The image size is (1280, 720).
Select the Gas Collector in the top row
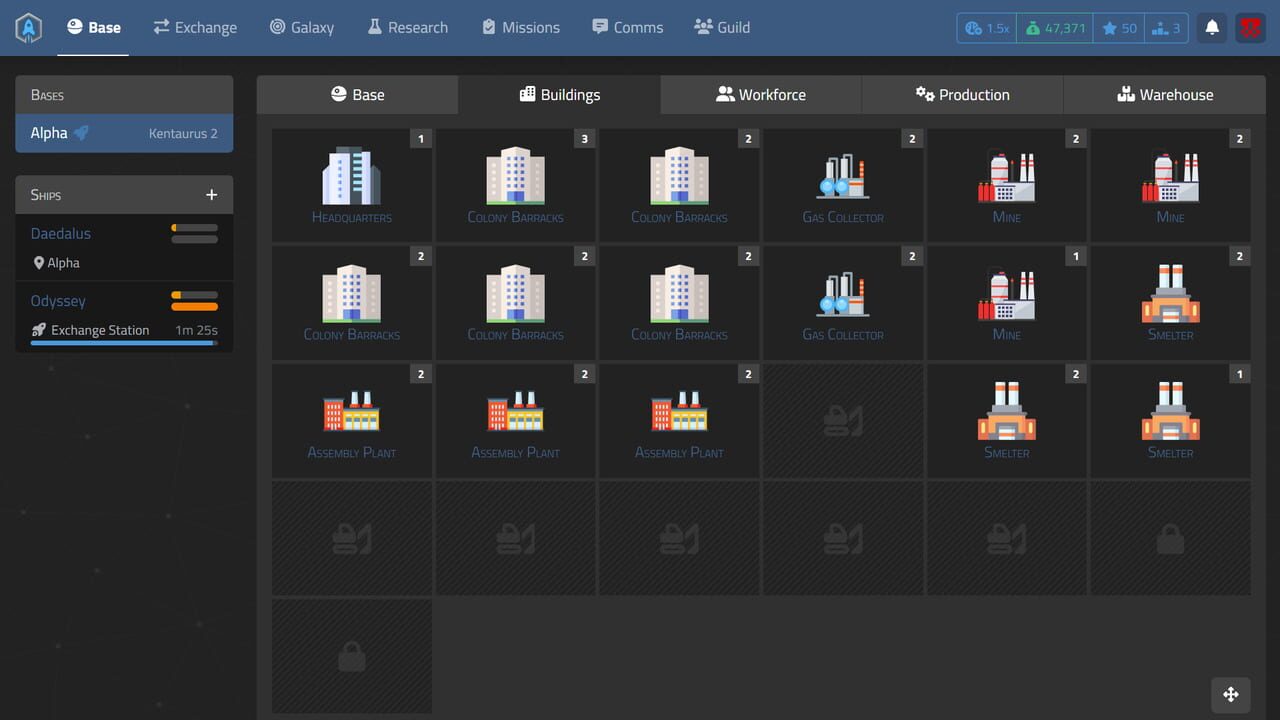coord(843,180)
